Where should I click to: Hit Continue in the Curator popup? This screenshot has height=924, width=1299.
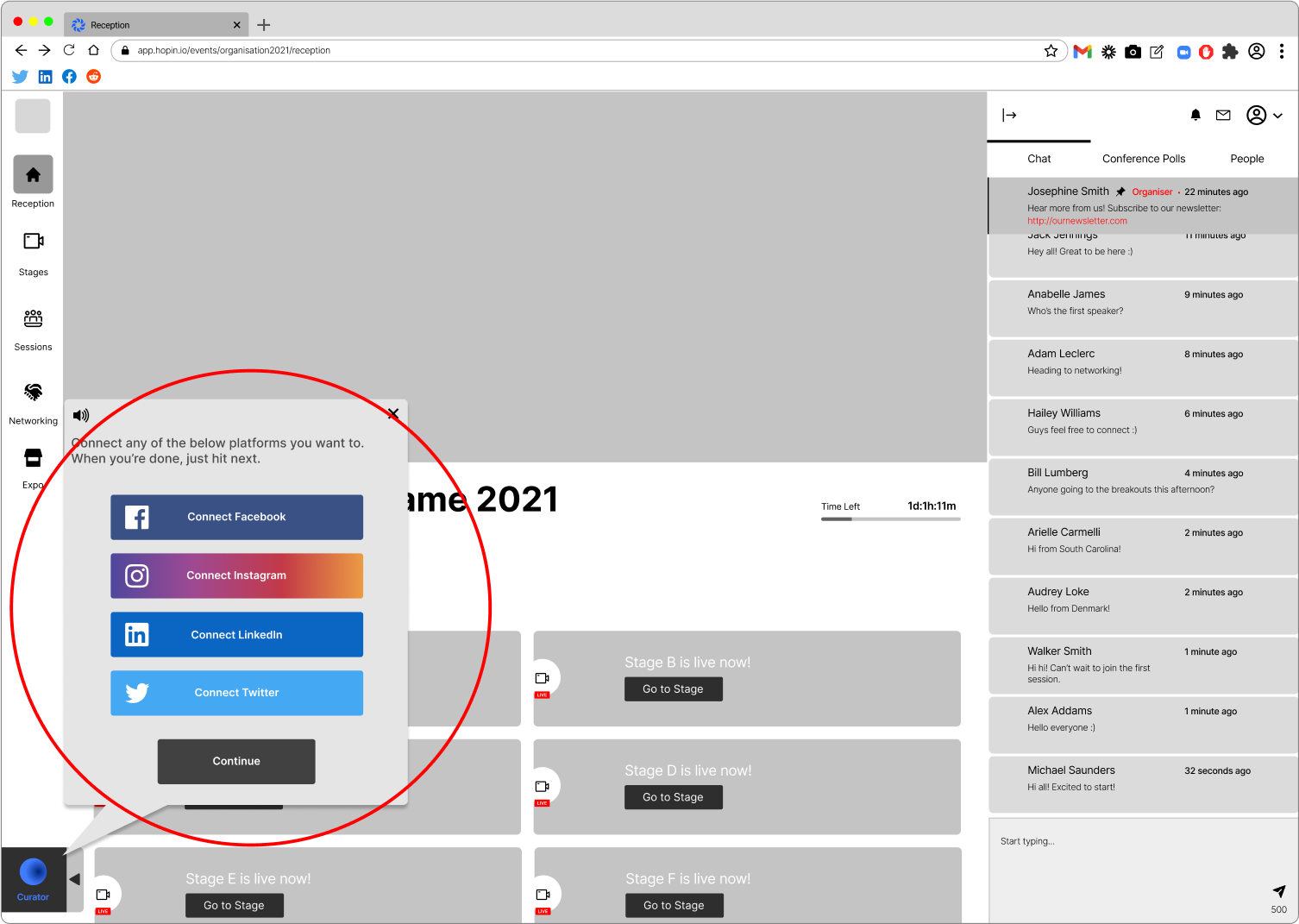coord(236,761)
